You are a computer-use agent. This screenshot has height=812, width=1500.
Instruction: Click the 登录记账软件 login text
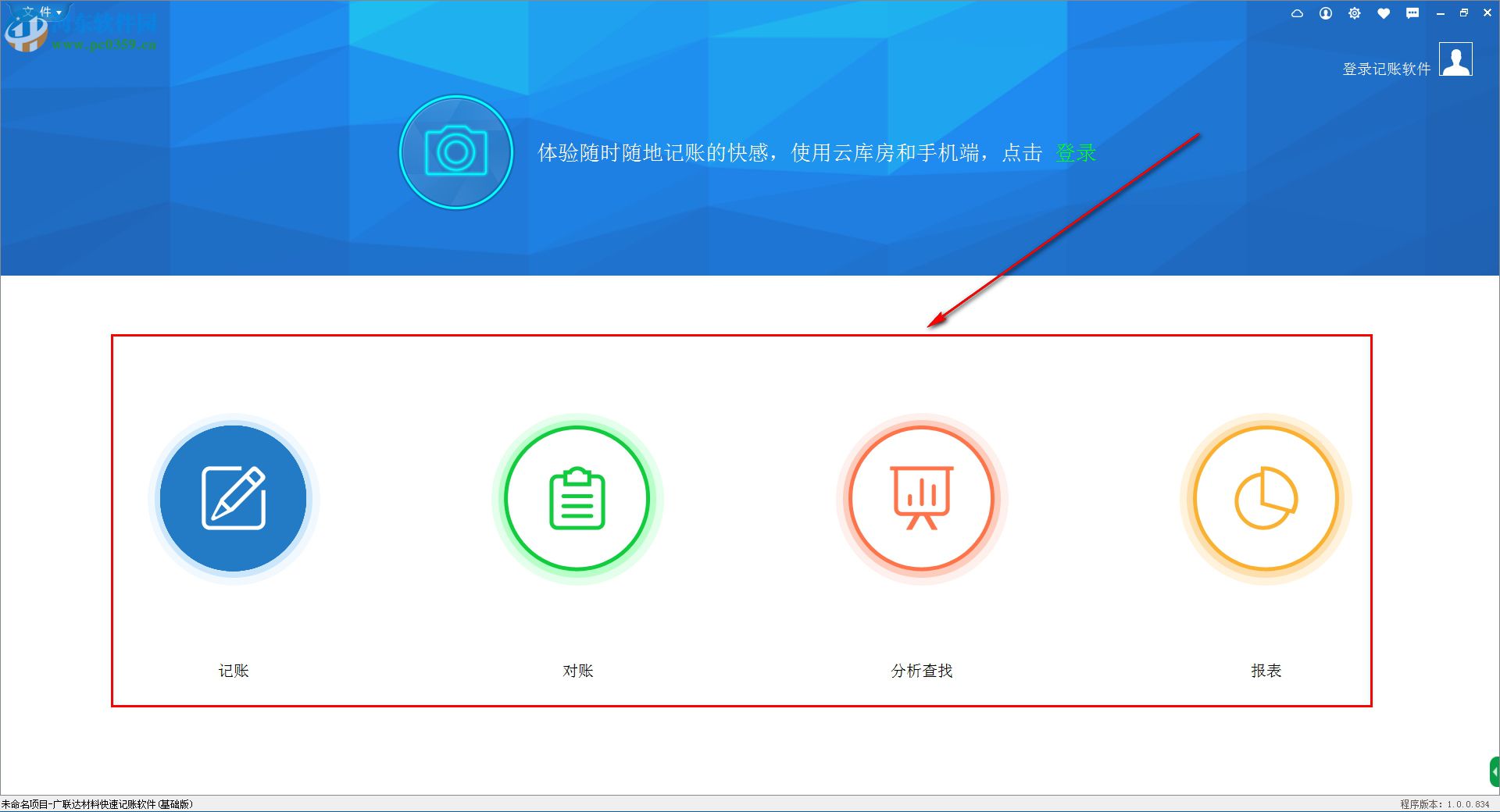coord(1385,69)
